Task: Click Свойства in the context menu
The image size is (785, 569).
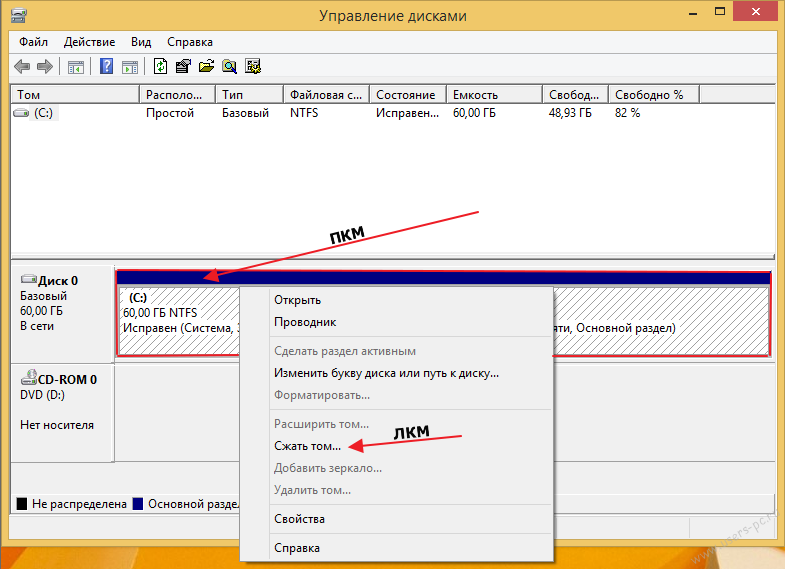Action: coord(299,519)
